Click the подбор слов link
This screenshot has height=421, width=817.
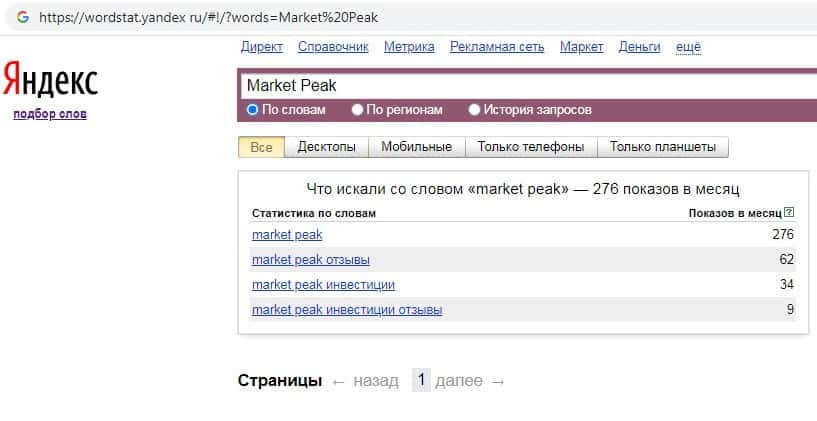[x=50, y=114]
